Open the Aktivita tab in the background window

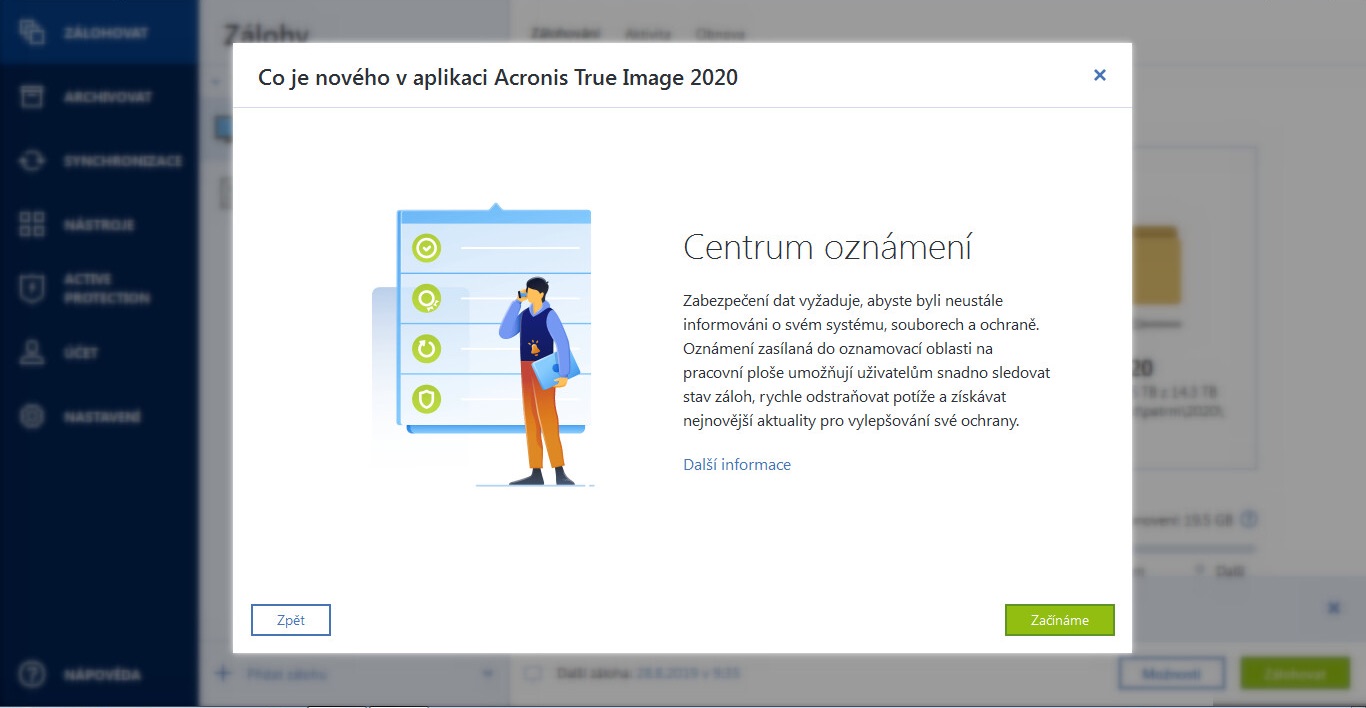coord(648,33)
